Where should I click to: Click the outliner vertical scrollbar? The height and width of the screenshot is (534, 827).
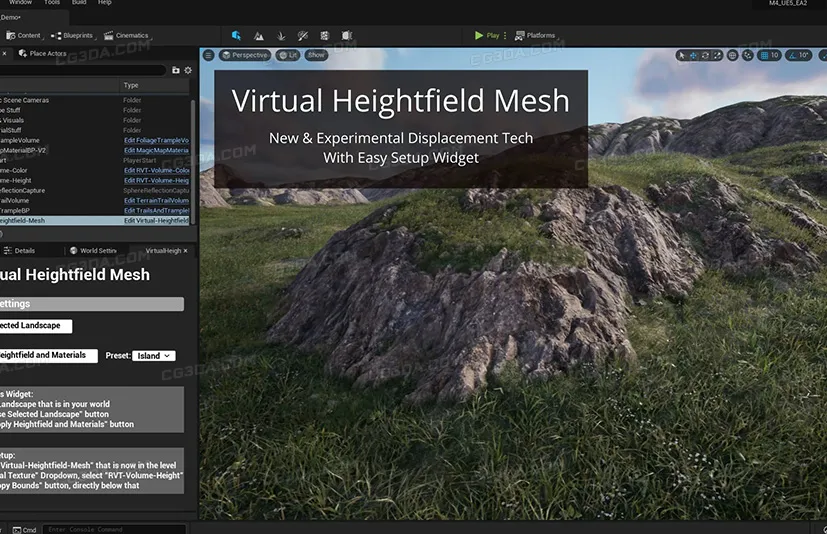tap(193, 161)
